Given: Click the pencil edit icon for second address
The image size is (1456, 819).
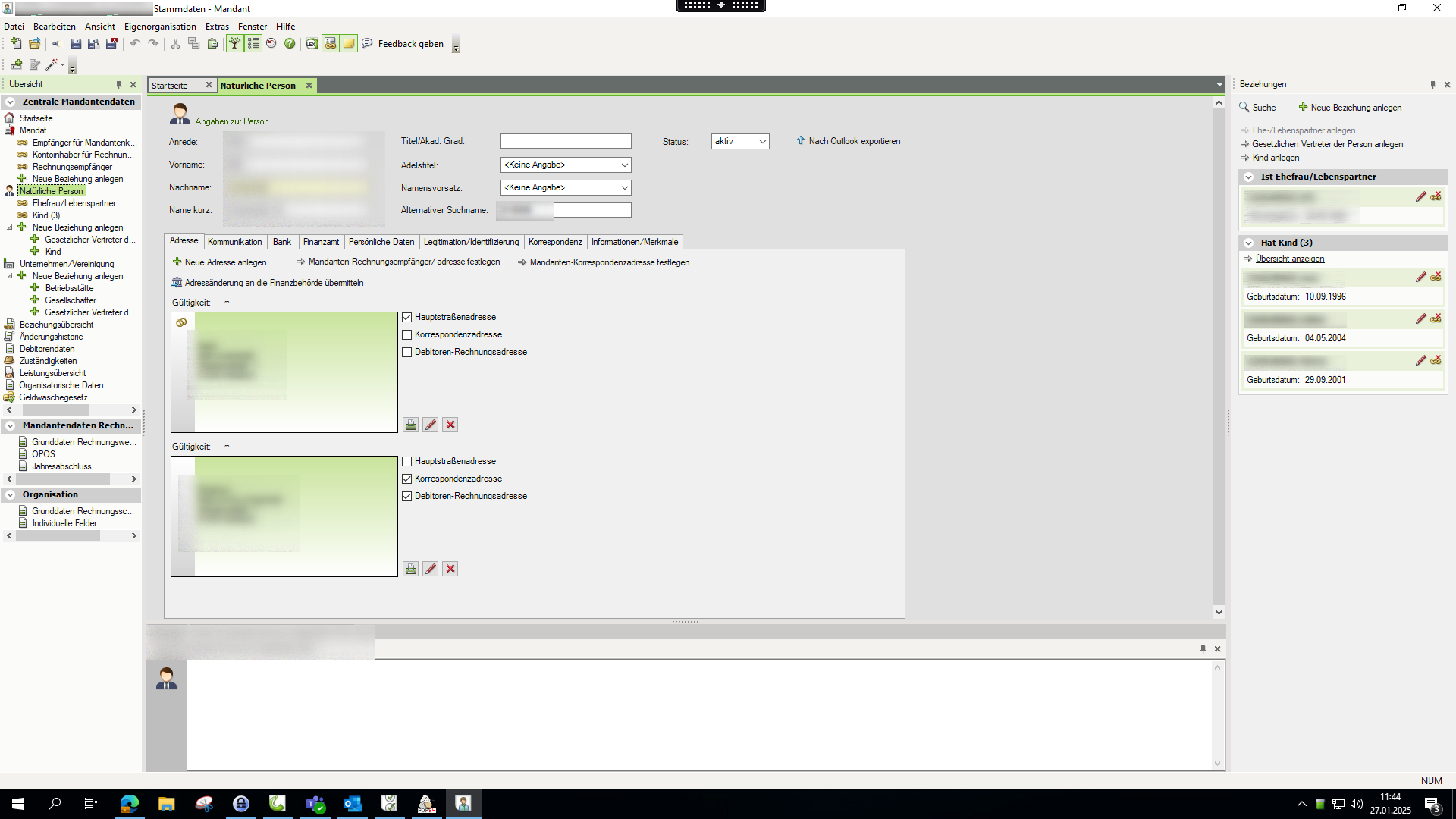Looking at the screenshot, I should pos(431,569).
